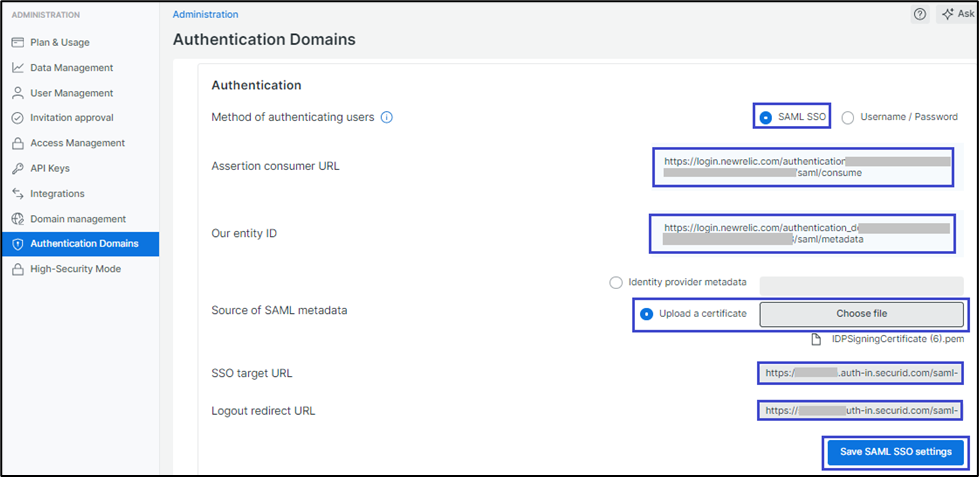
Task: Click the Integrations arrows icon
Action: click(18, 193)
